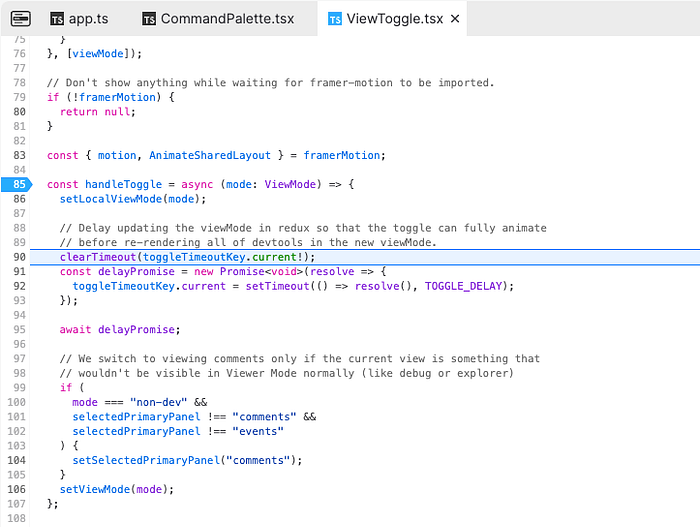Remove the breakpoint on line 85
The image size is (700, 527).
point(19,184)
